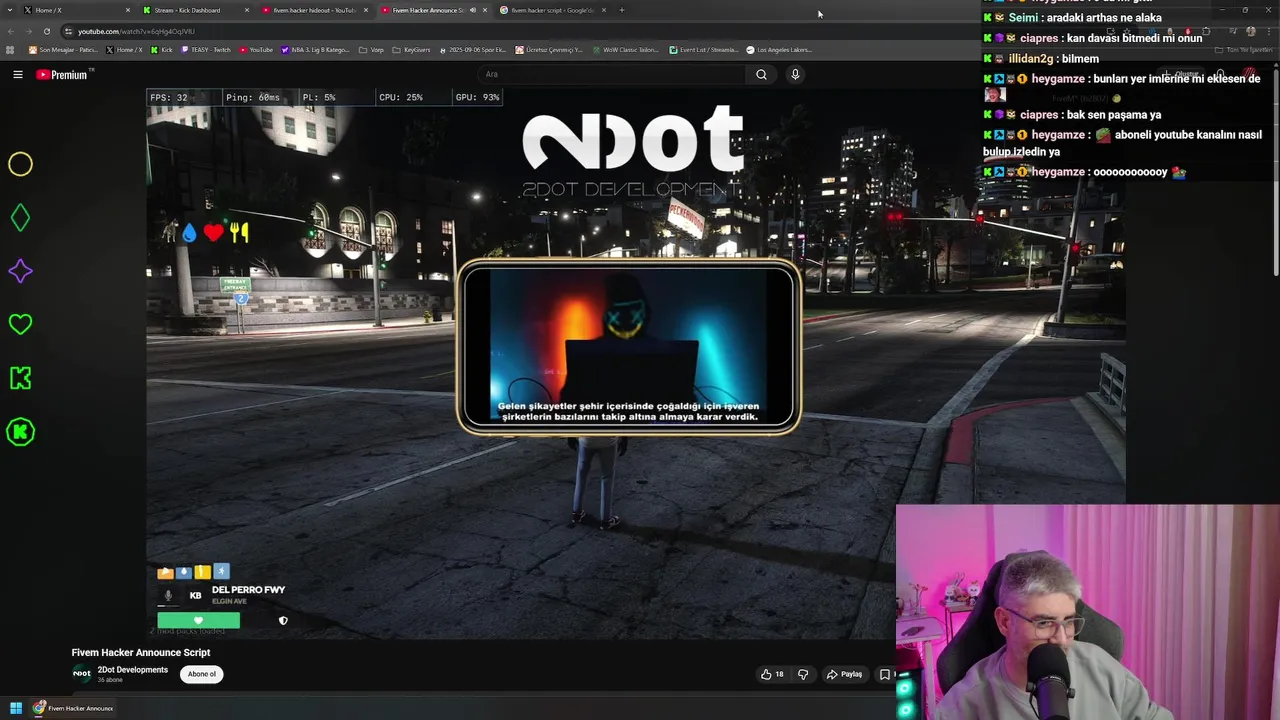This screenshot has width=1280, height=720.
Task: Subscribe using the 'Abone ol' button
Action: point(201,674)
